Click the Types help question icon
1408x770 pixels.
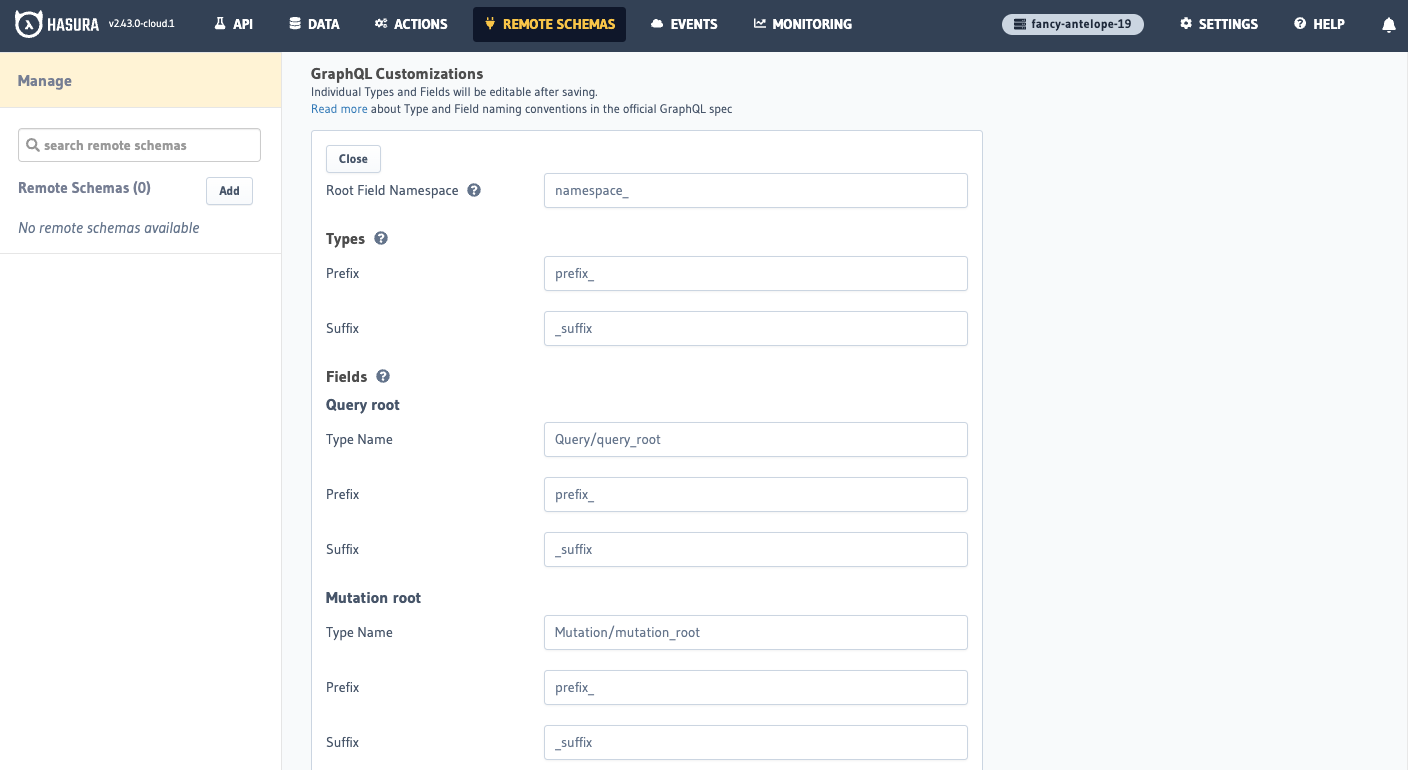(x=381, y=238)
